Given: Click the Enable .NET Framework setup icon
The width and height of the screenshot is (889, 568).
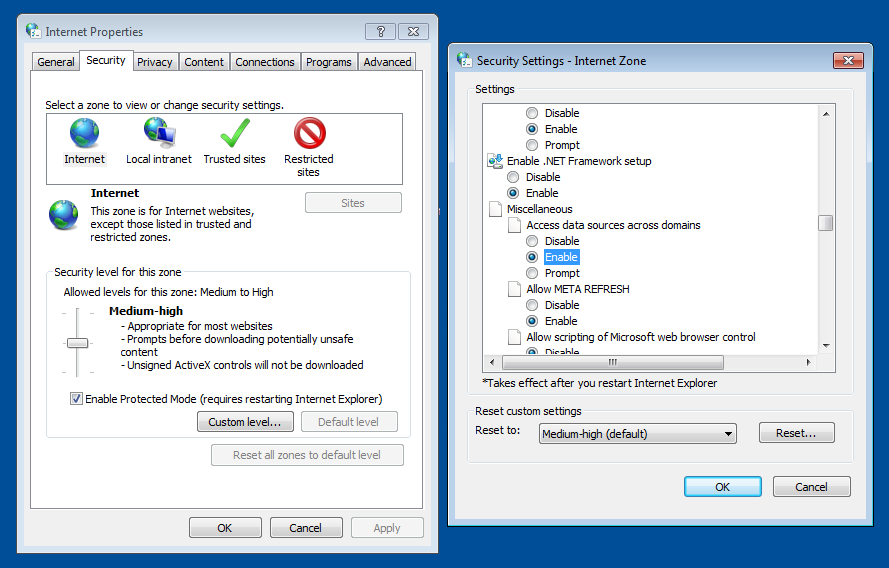Looking at the screenshot, I should point(495,161).
